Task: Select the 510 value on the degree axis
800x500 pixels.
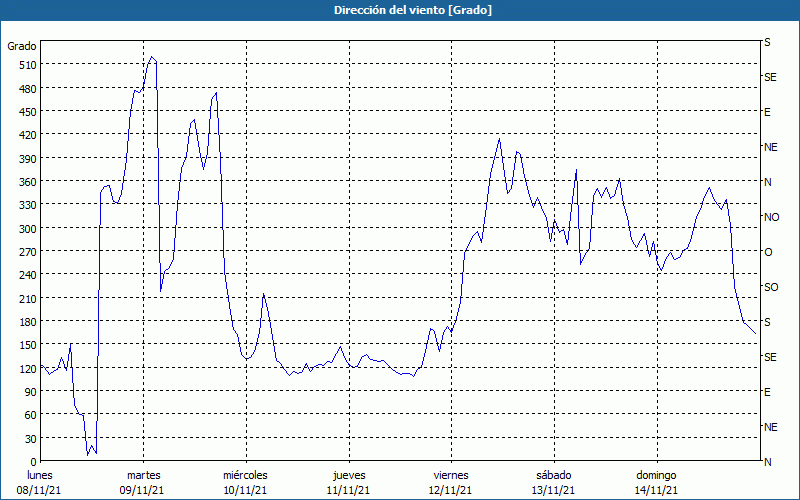Action: 28,65
